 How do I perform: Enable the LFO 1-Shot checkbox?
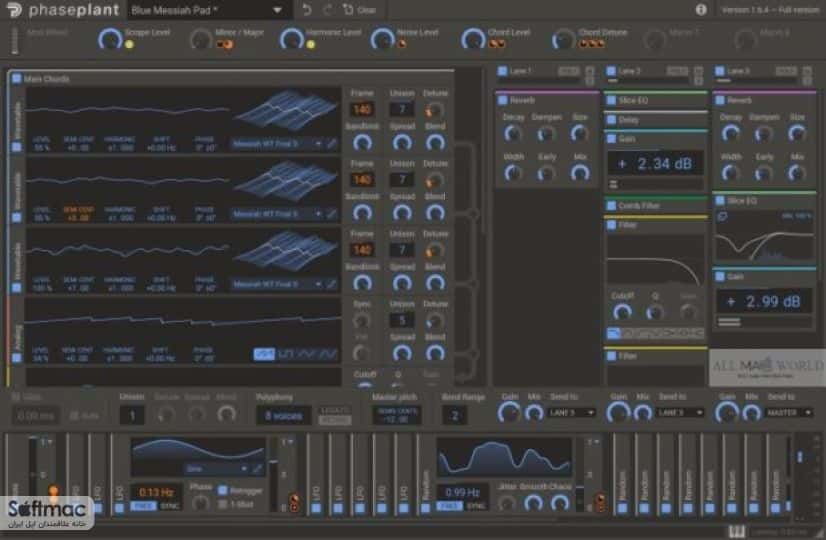223,504
